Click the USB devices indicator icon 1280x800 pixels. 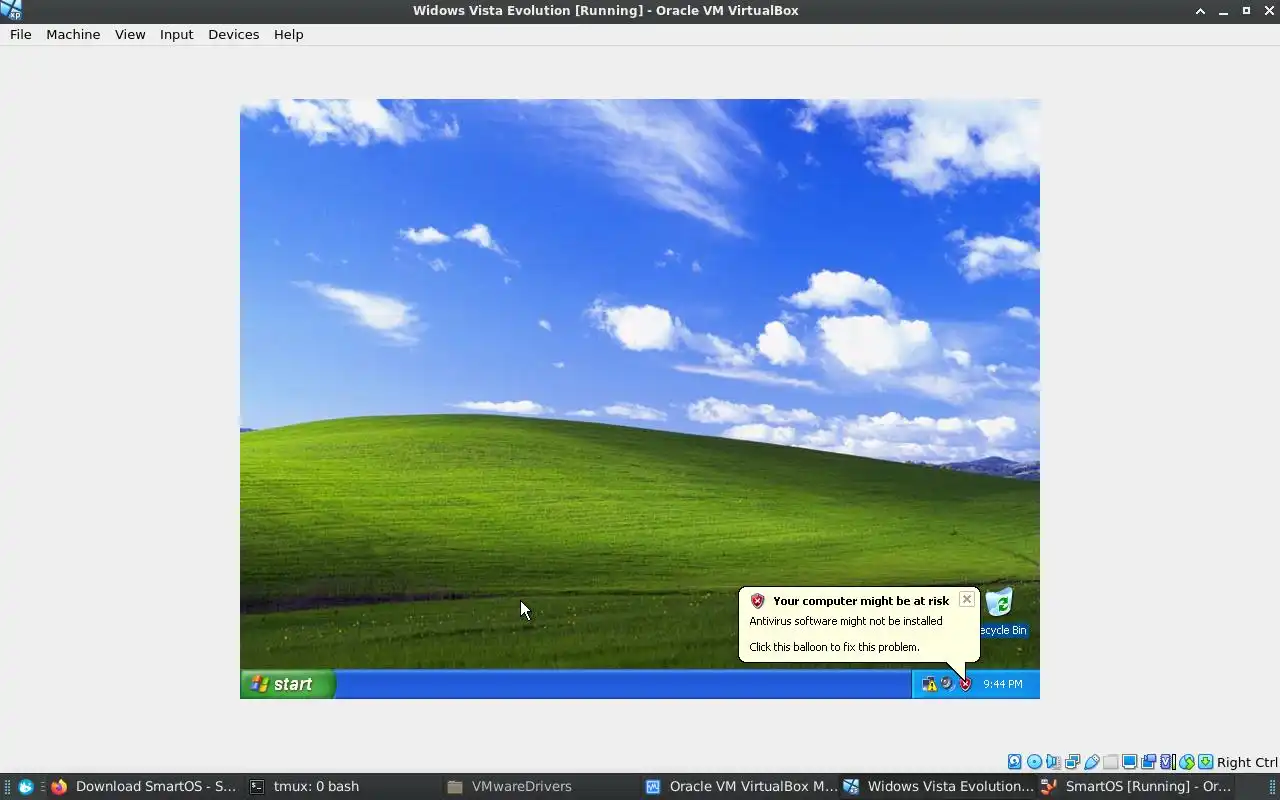pyautogui.click(x=1092, y=762)
